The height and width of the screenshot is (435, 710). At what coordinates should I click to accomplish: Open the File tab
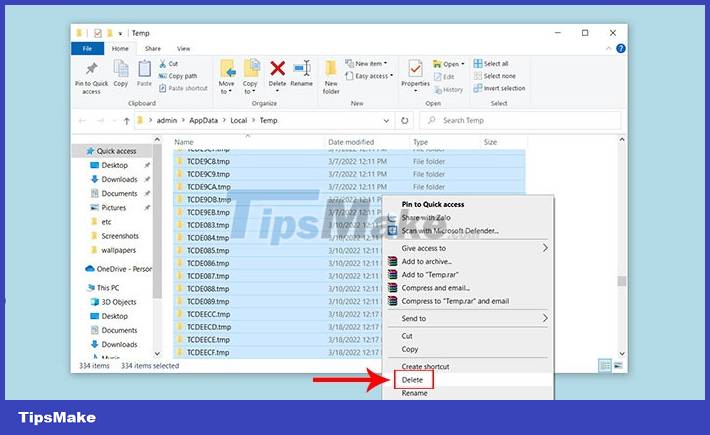tap(87, 48)
